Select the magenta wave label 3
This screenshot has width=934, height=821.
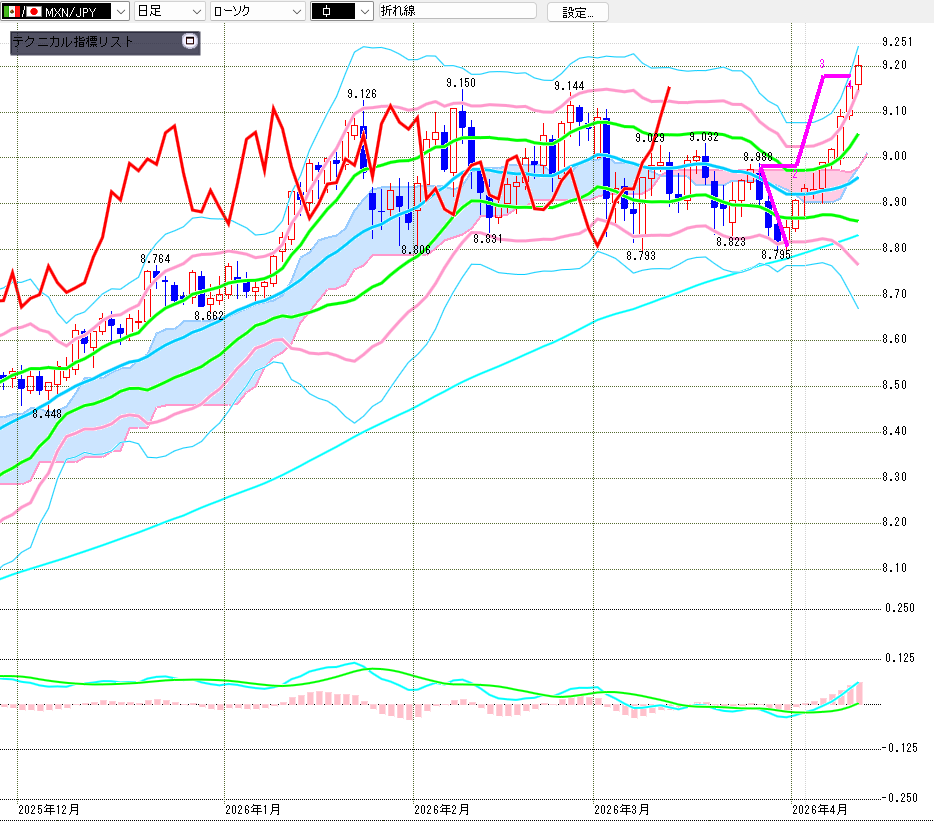(x=822, y=64)
